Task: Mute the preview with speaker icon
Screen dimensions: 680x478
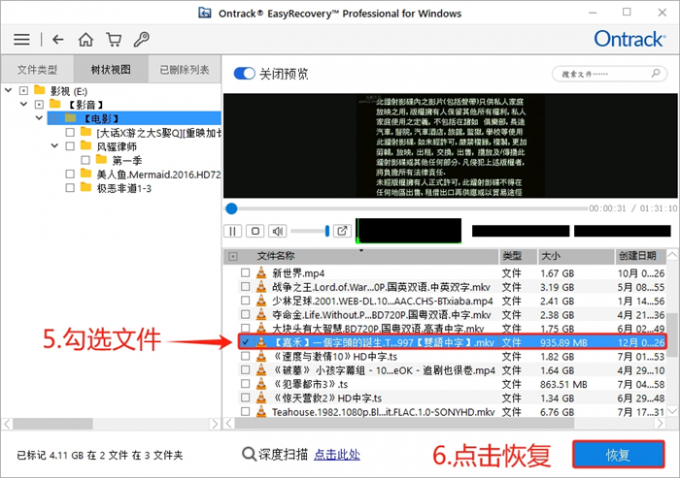Action: [x=280, y=231]
